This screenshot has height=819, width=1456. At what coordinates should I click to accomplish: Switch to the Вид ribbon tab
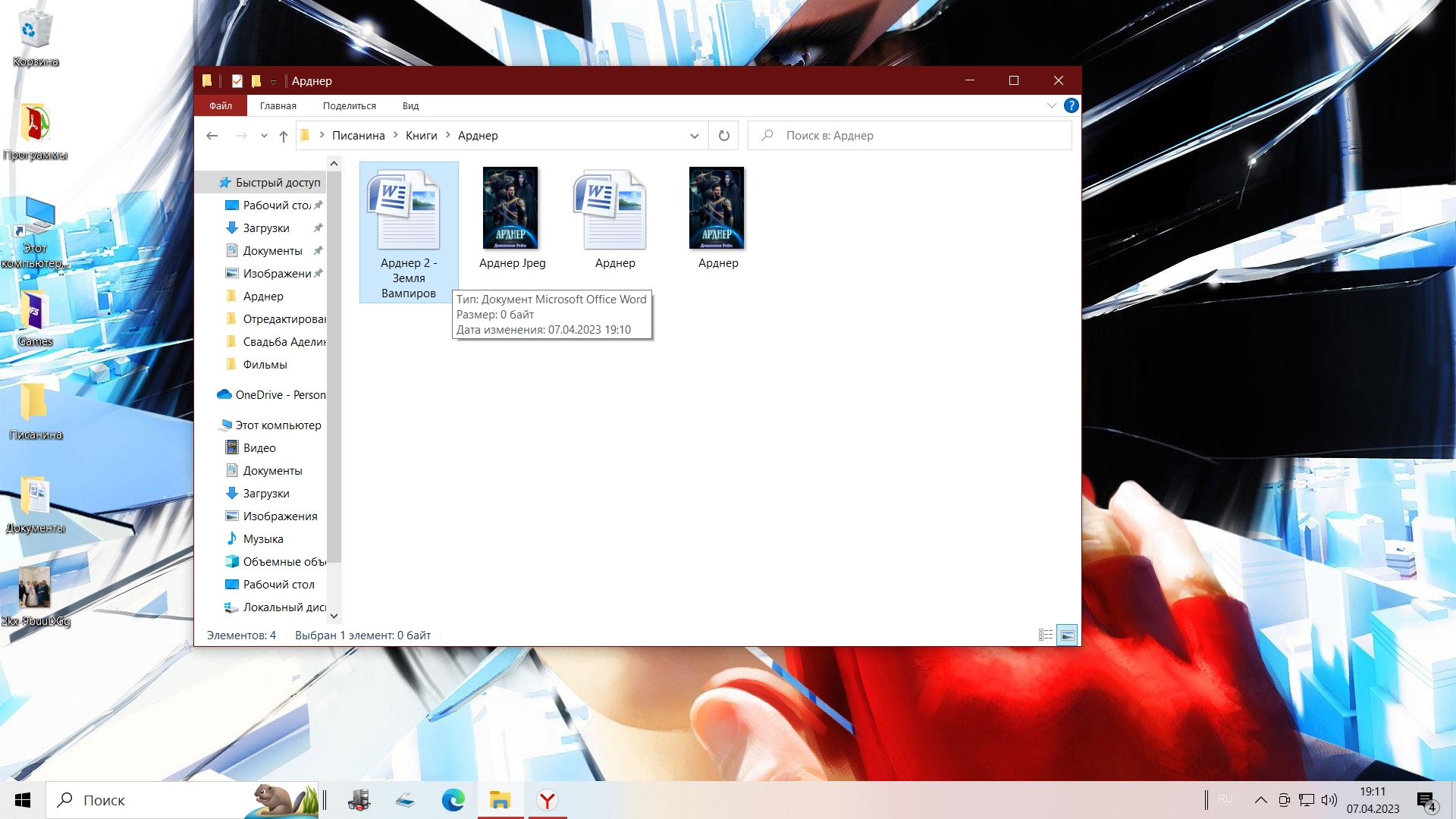pos(410,105)
